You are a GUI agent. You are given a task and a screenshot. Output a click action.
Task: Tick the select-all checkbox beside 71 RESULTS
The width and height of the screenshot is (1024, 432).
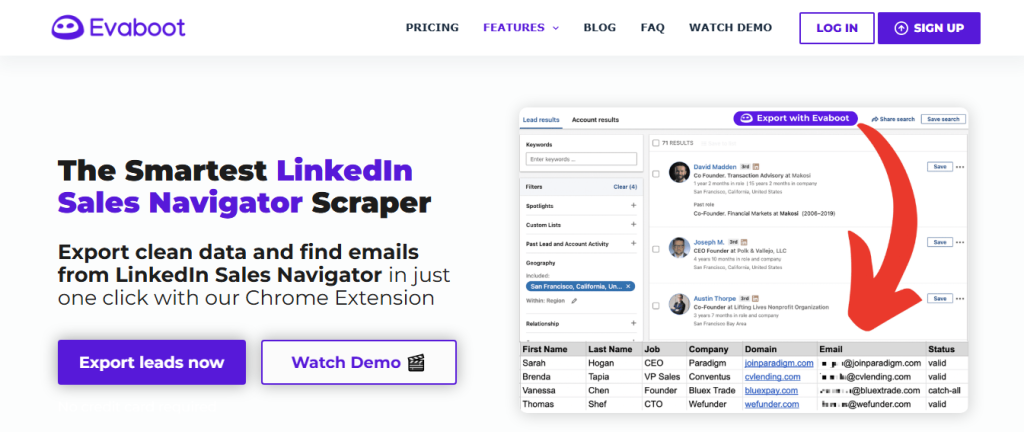click(x=656, y=142)
